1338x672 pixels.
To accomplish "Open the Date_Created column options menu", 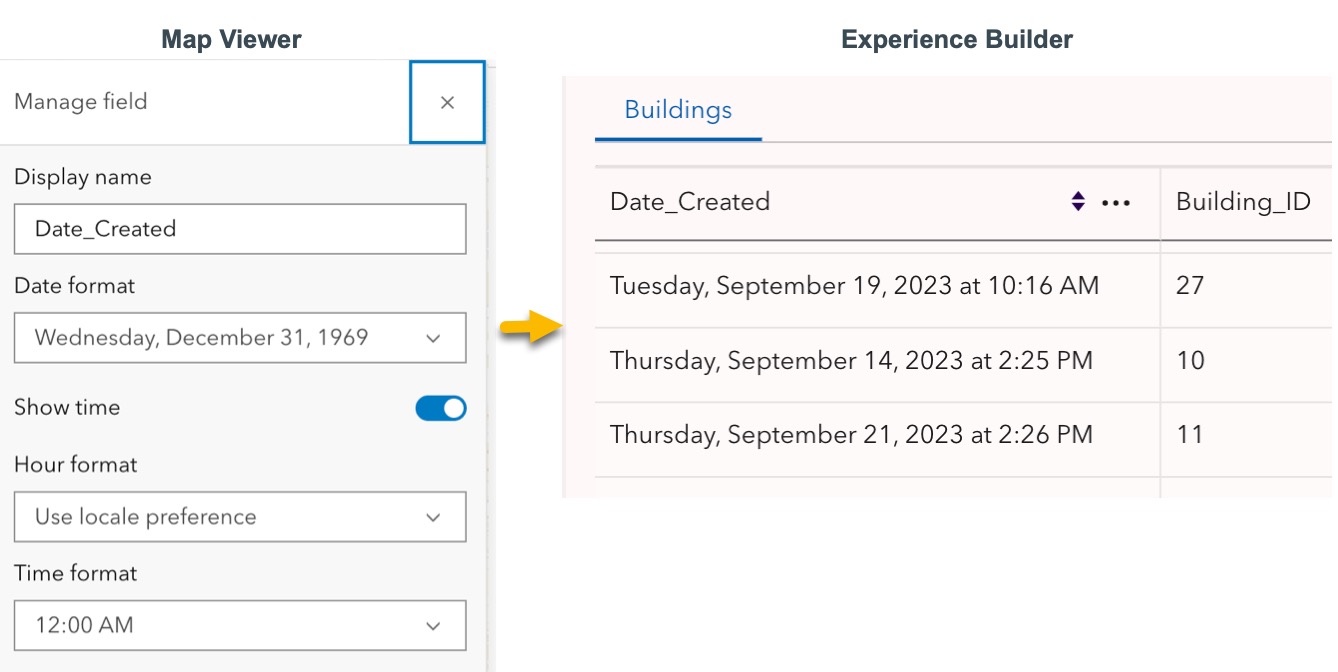I will tap(1117, 202).
